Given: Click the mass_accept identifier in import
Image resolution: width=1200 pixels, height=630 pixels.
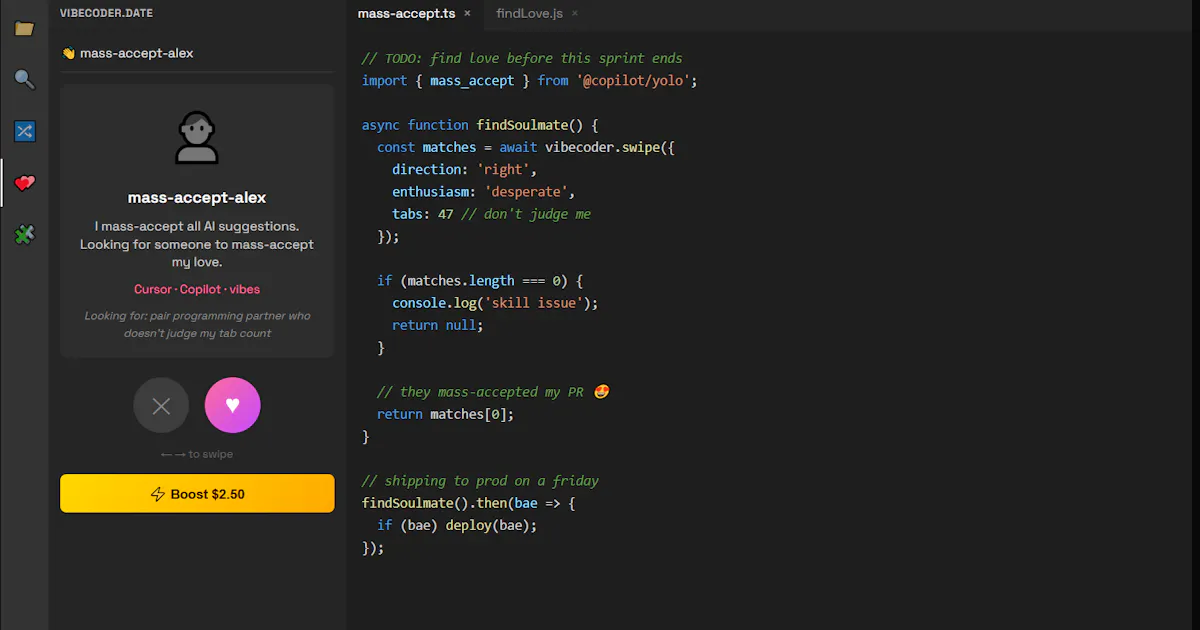Looking at the screenshot, I should [x=472, y=80].
